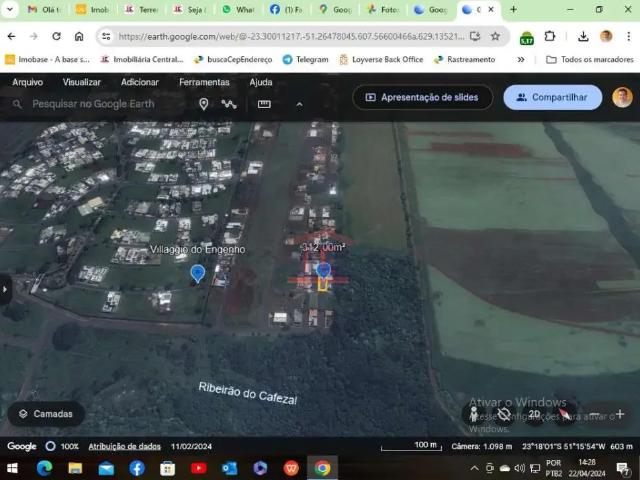Expand hidden bookmarks with the » chevron

click(x=521, y=60)
